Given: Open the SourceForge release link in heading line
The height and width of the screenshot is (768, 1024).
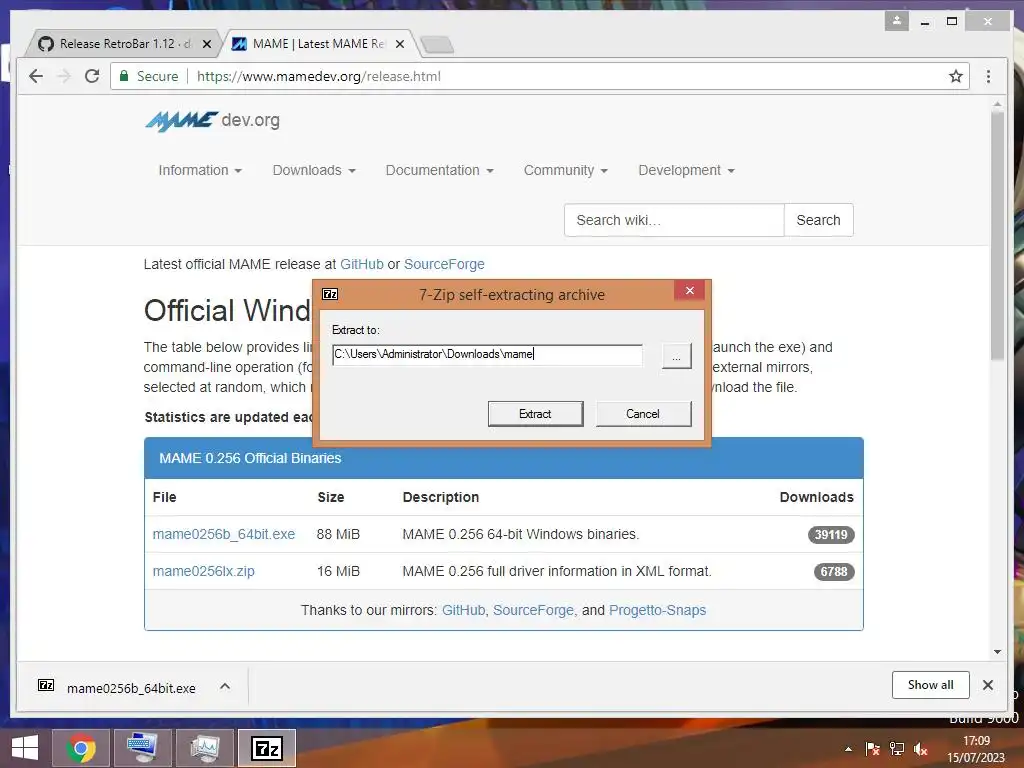Looking at the screenshot, I should 444,264.
